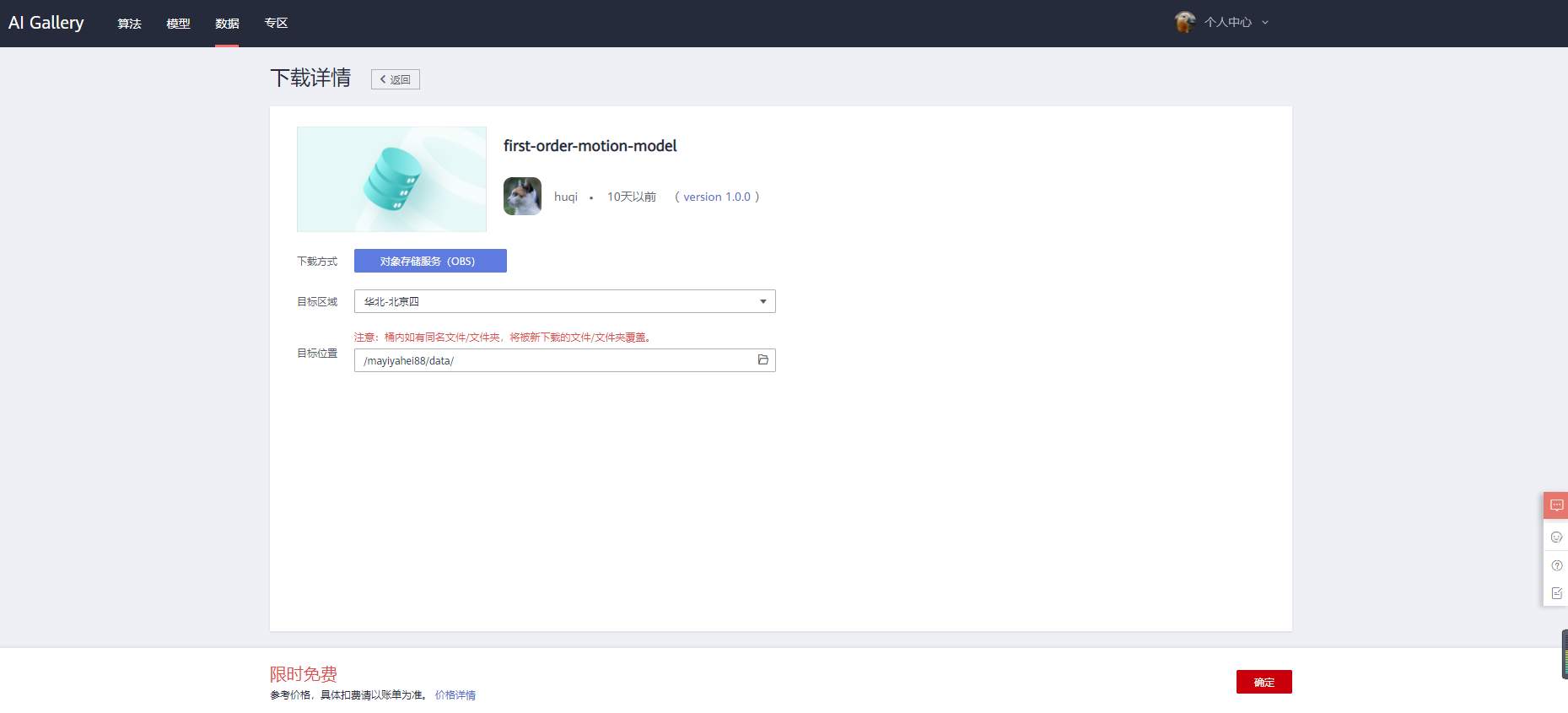Click the 确定 confirm button
Screen dimensions: 1568x713
click(1264, 682)
